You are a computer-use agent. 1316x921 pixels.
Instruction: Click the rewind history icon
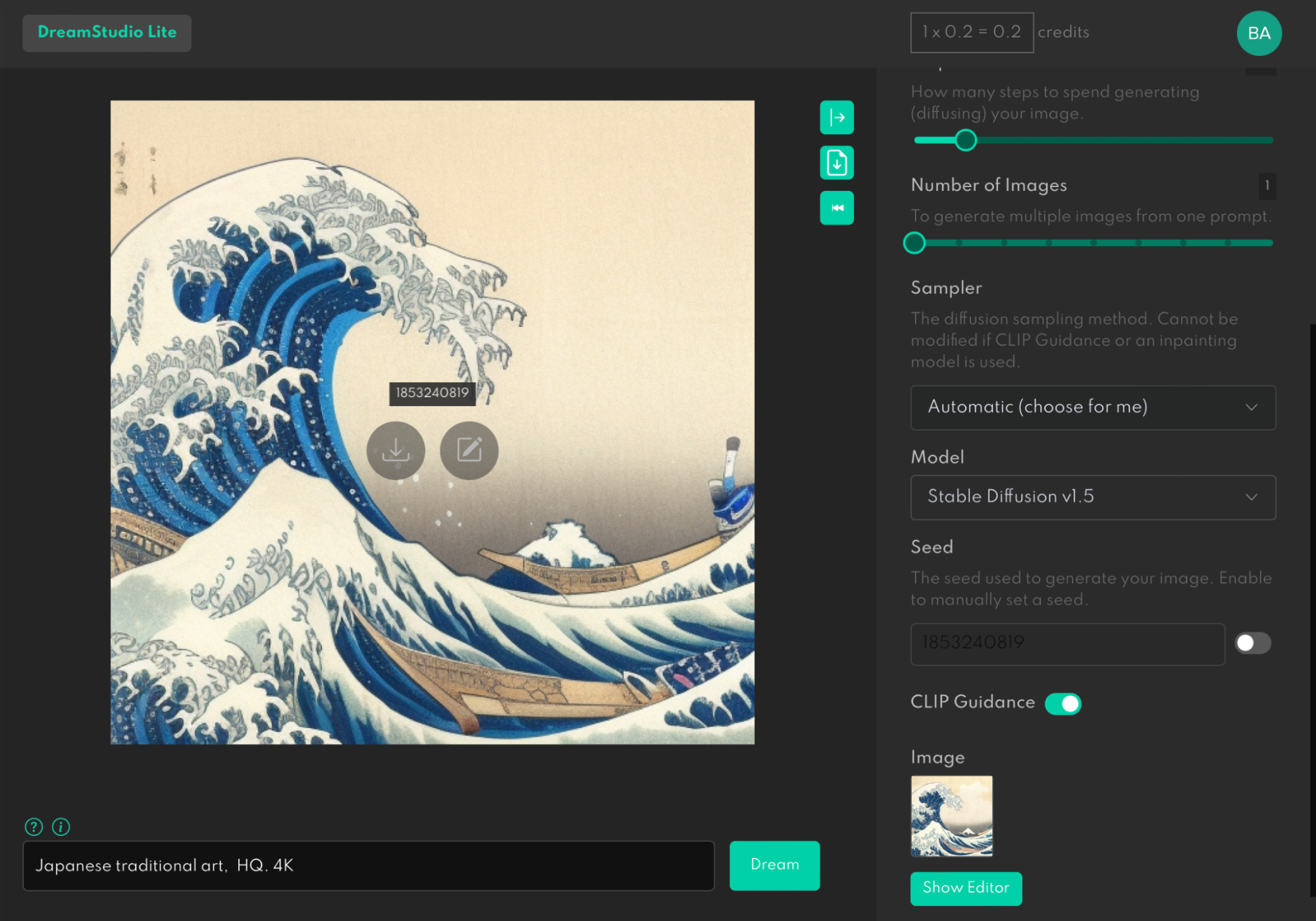tap(837, 208)
